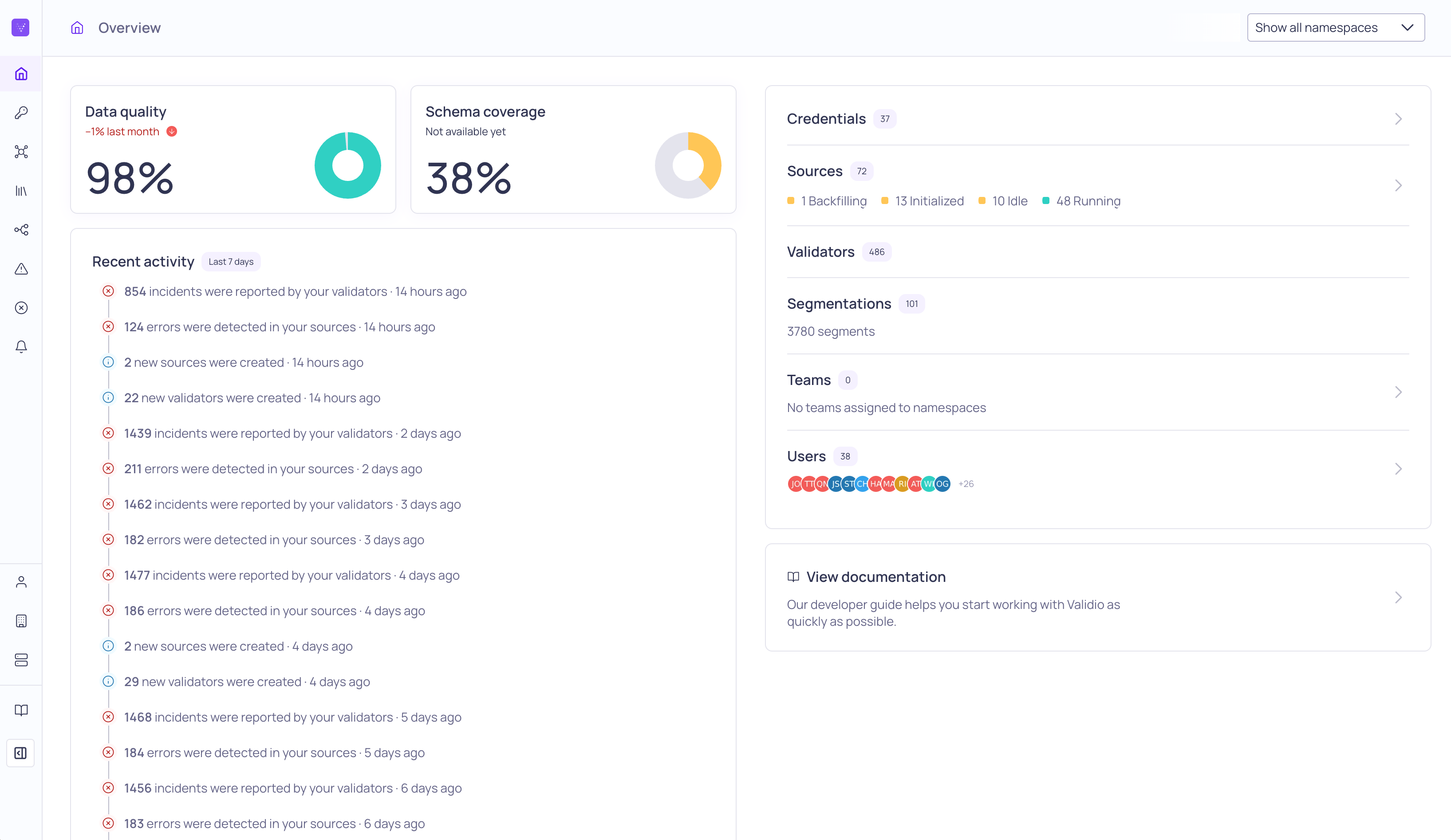
Task: Click the 2 new sources created 4 days ago entry
Action: tap(238, 646)
